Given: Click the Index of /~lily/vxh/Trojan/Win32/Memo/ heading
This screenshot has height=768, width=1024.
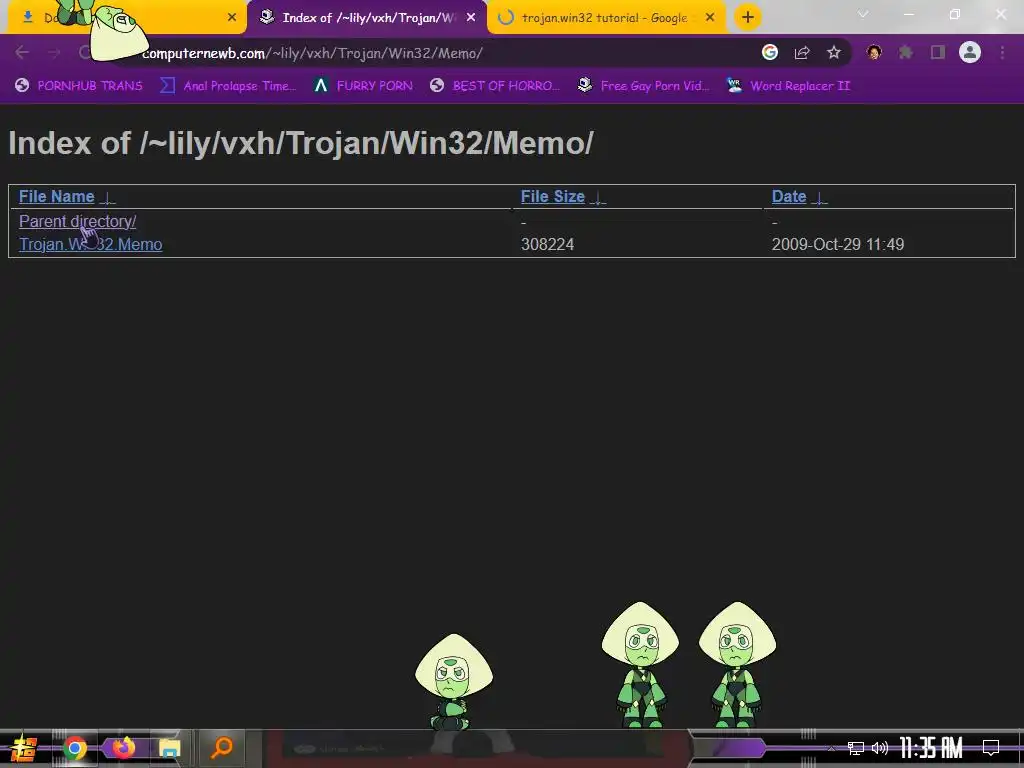Looking at the screenshot, I should [x=300, y=143].
